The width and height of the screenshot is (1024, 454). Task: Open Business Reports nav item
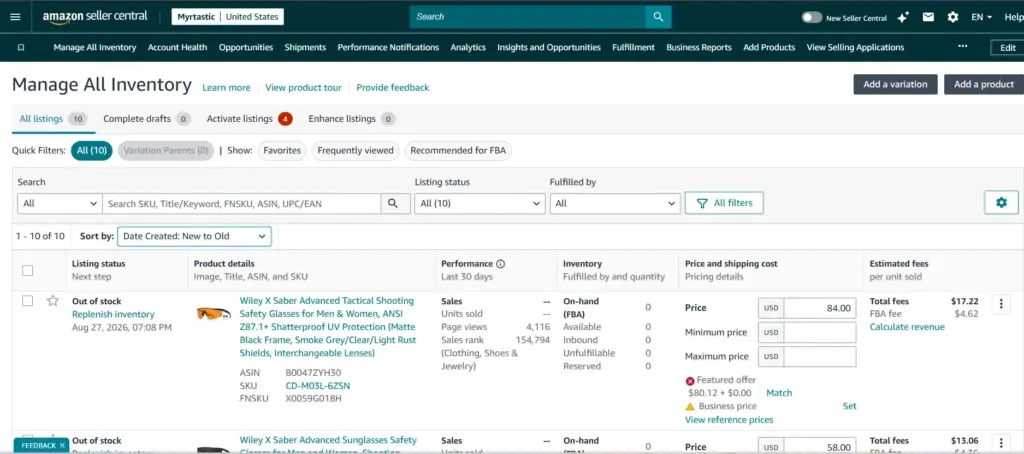click(x=699, y=48)
